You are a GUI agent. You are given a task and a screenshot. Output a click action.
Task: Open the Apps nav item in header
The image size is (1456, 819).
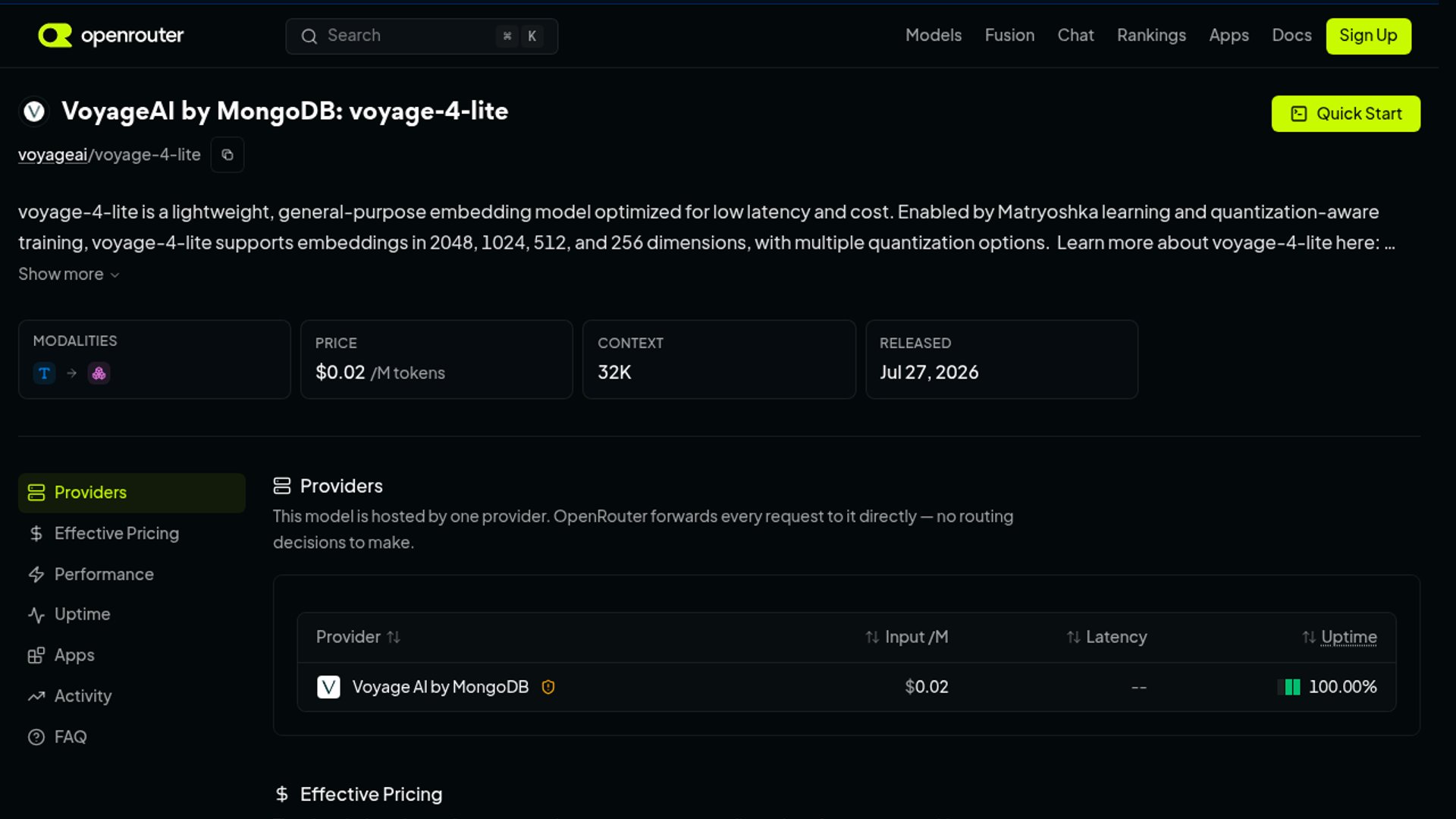point(1228,36)
